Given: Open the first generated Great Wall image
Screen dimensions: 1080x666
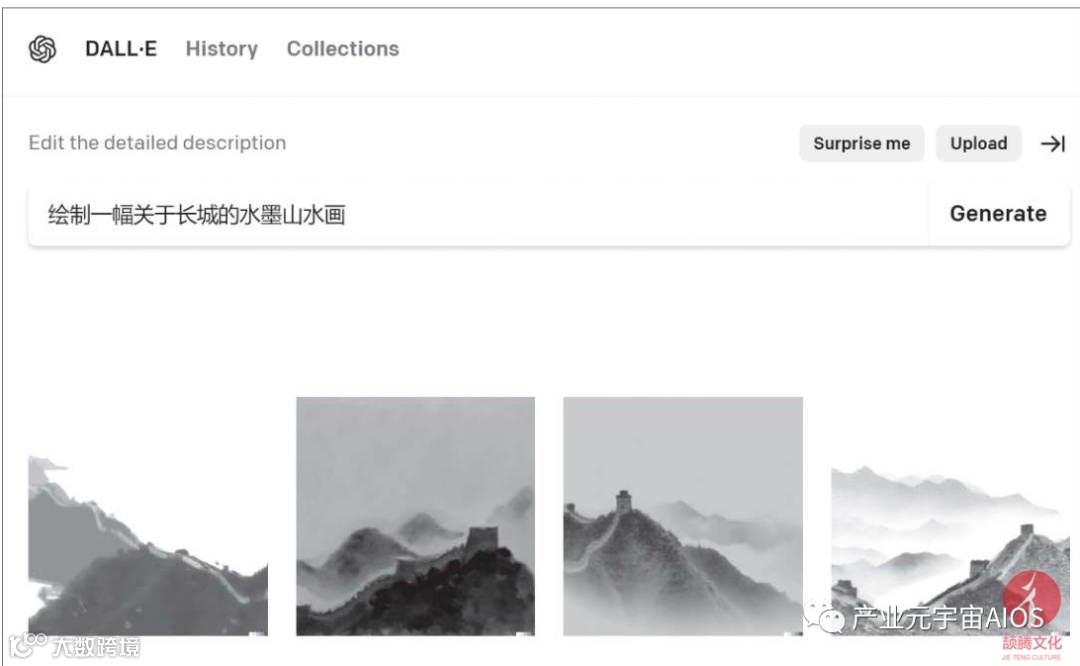Looking at the screenshot, I should [148, 544].
